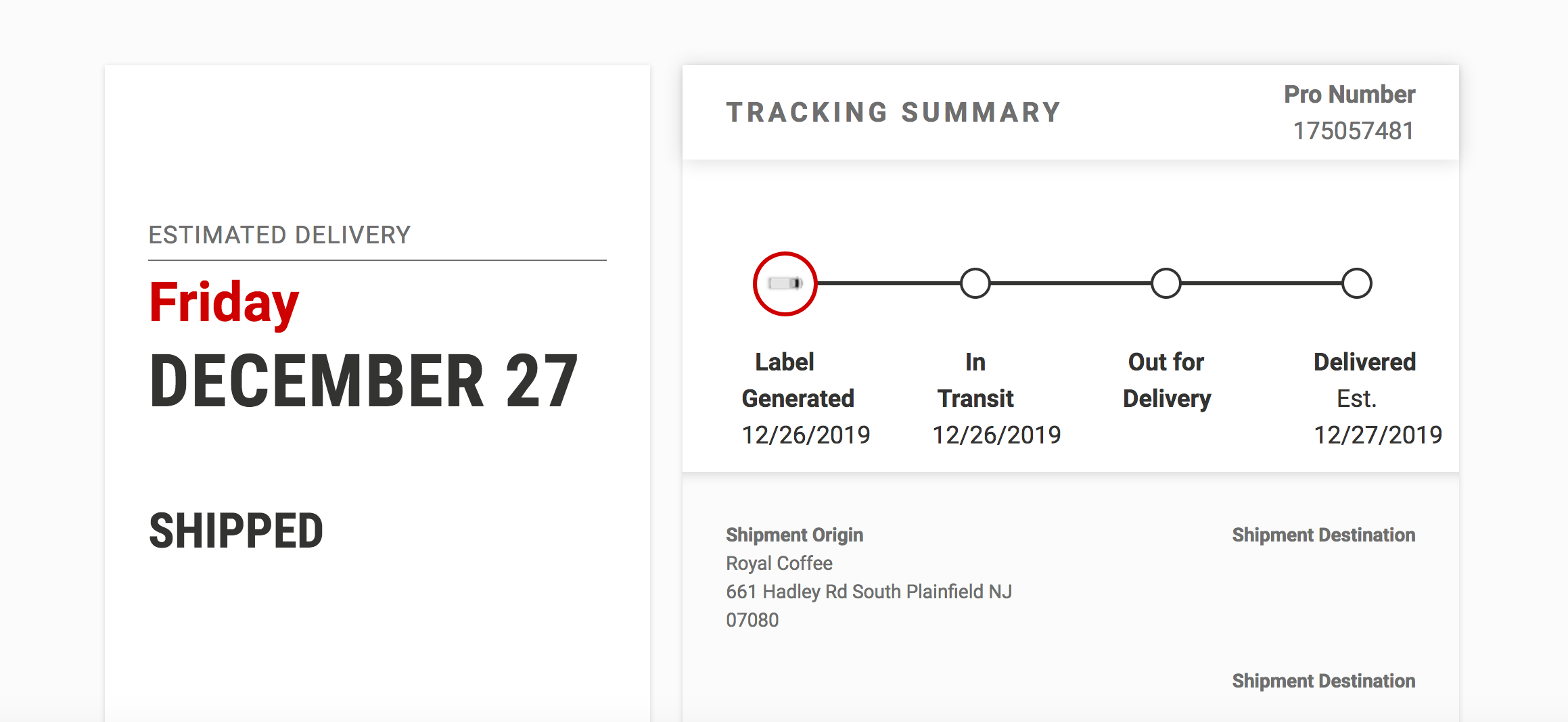
Task: Click the DECEMBER 27 estimated delivery date
Action: 364,381
